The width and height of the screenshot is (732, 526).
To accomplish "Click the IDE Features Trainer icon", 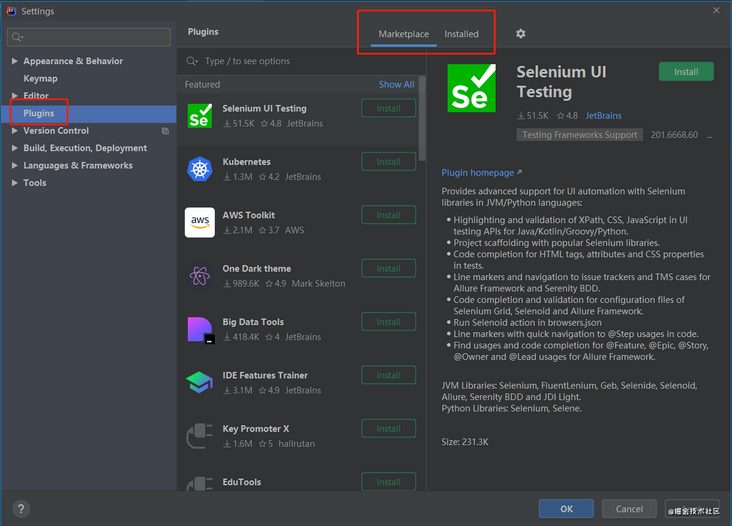I will click(x=200, y=382).
